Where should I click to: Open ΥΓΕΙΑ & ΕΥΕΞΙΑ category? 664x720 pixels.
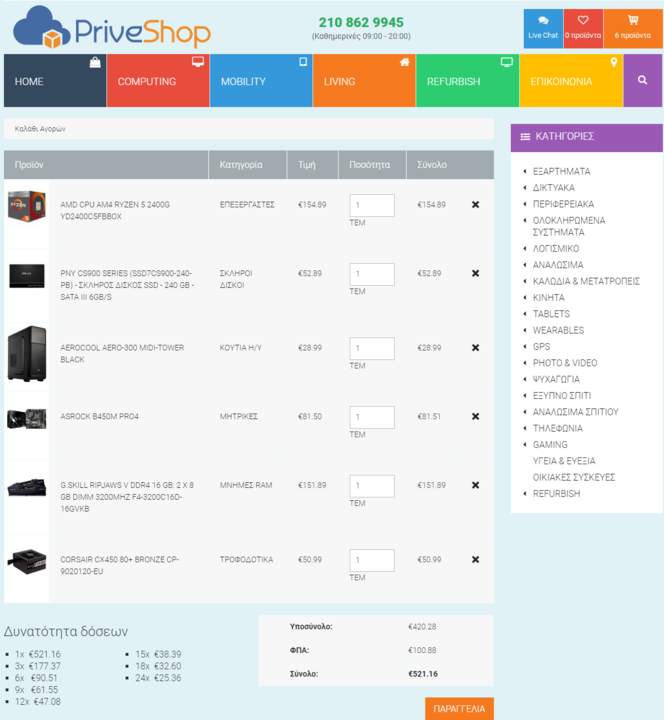564,461
